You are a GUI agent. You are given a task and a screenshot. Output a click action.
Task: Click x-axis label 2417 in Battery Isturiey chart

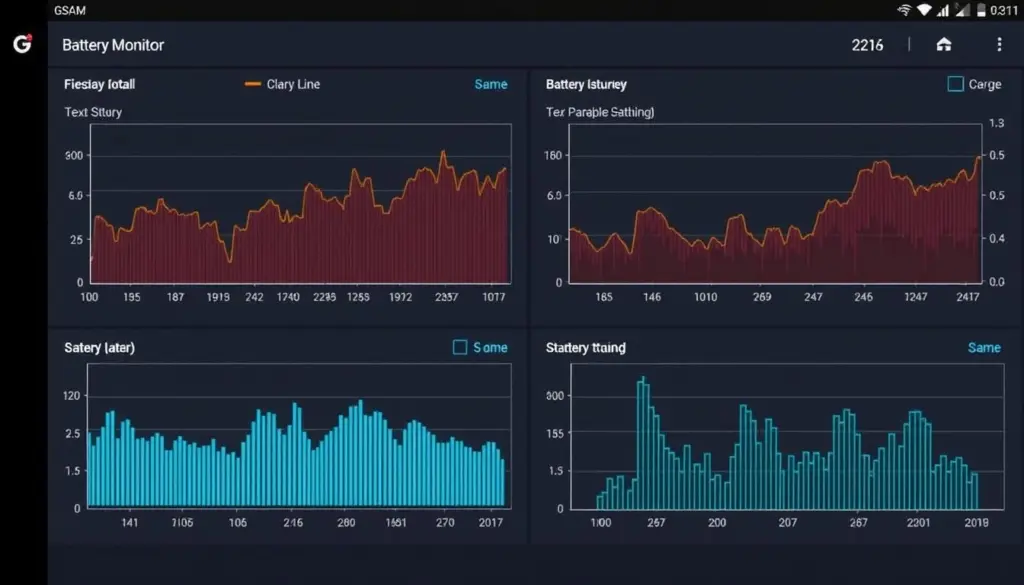tap(968, 297)
